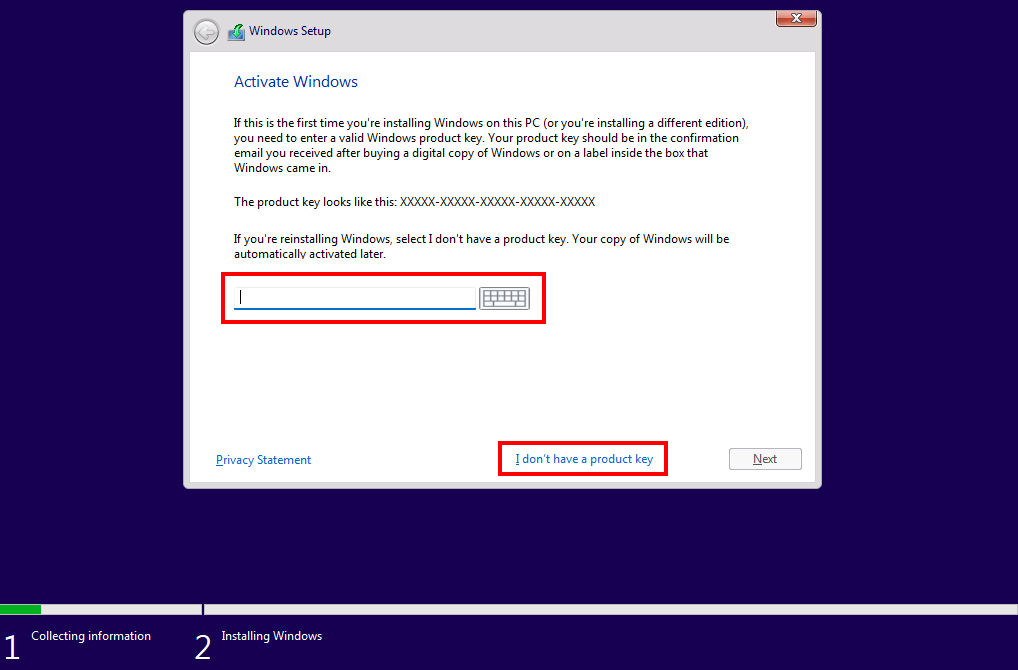This screenshot has height=670, width=1018.
Task: Focus the product key text field
Action: pos(354,298)
